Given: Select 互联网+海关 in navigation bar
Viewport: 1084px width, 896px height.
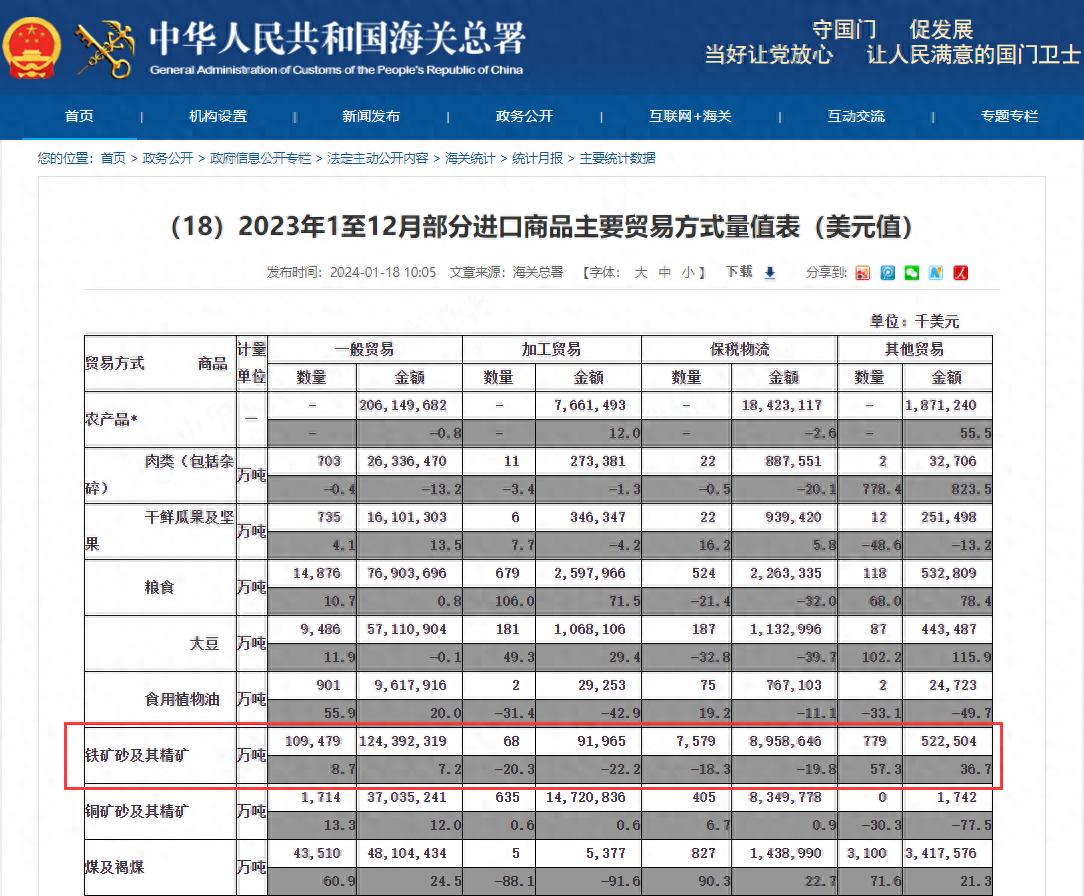Looking at the screenshot, I should pos(690,116).
